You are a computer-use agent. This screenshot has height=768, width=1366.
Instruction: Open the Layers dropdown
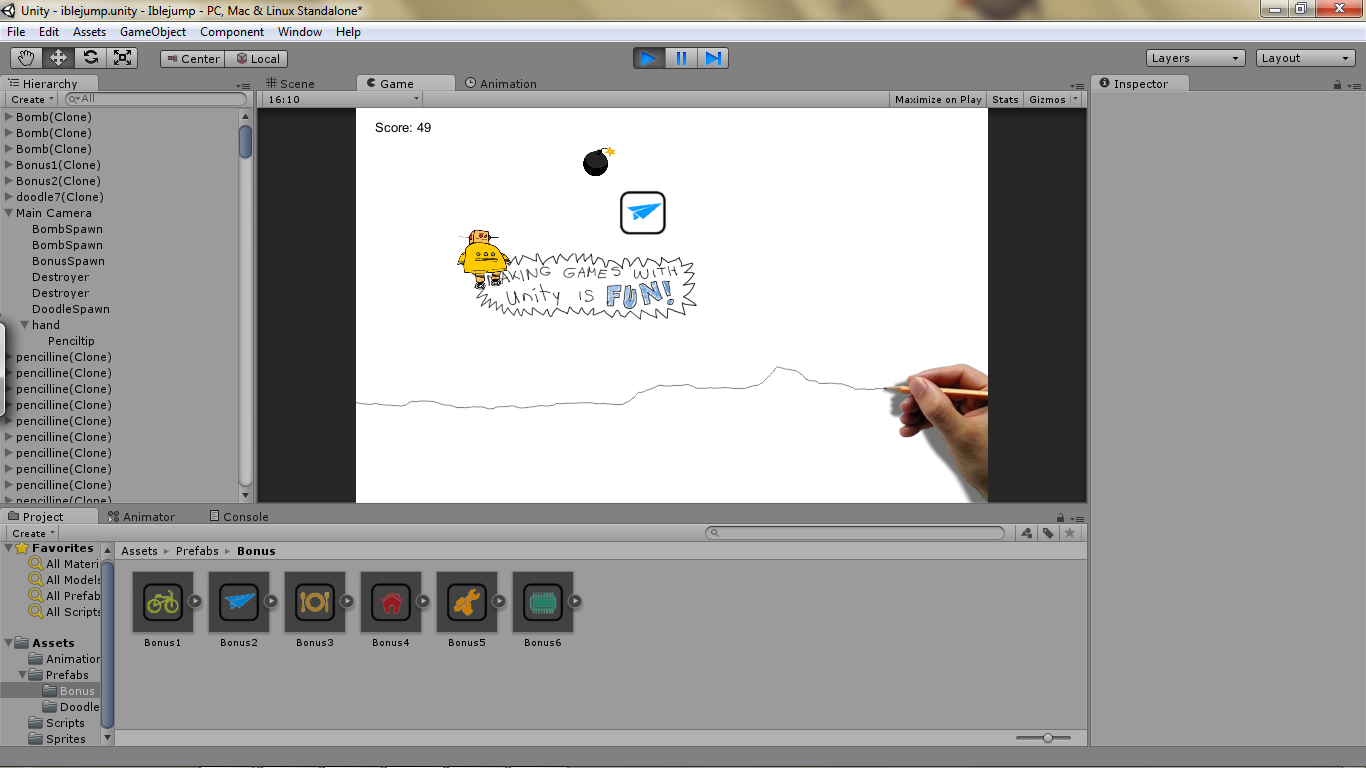point(1196,58)
